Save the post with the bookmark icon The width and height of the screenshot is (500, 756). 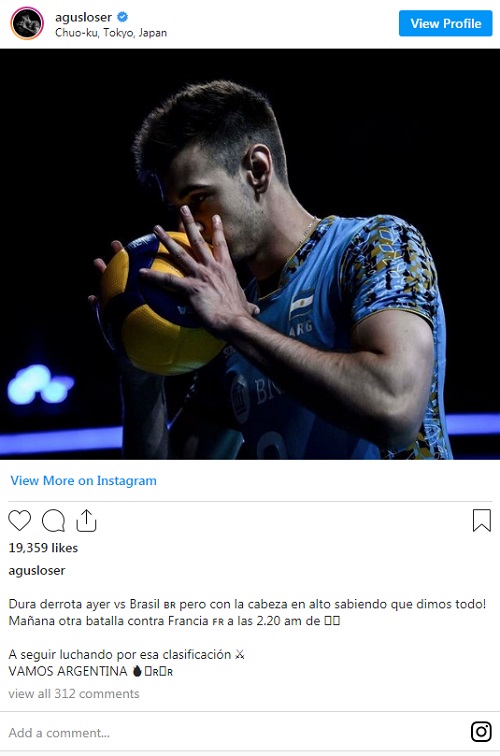481,520
